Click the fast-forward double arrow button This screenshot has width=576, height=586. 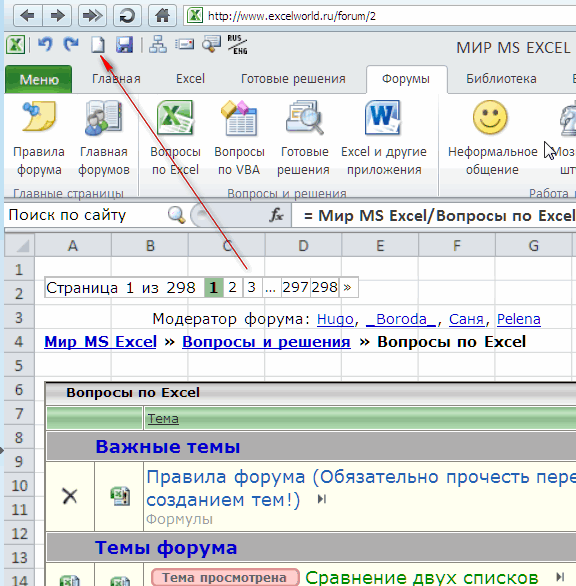tap(92, 16)
